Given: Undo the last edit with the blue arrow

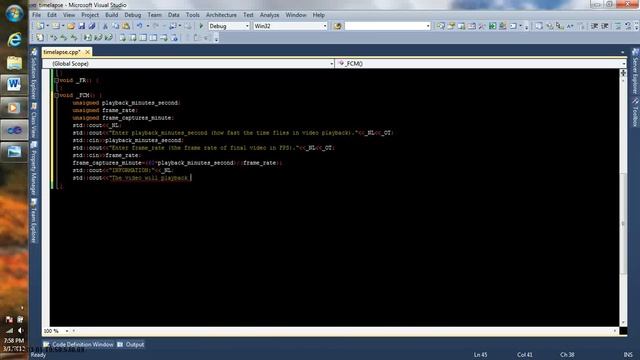Looking at the screenshot, I should [x=140, y=26].
